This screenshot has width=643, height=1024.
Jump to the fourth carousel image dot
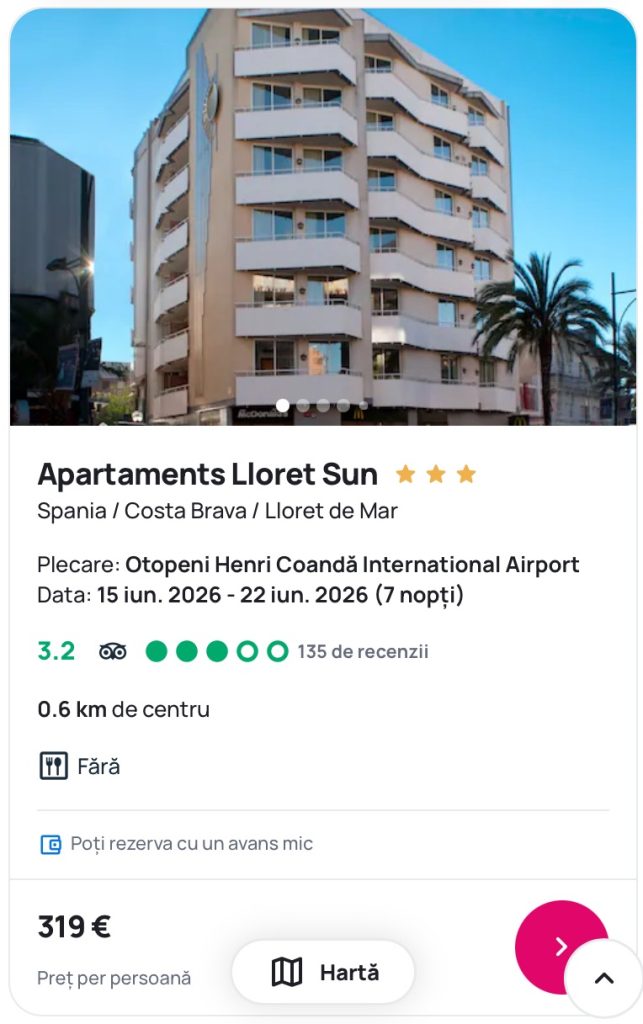343,406
